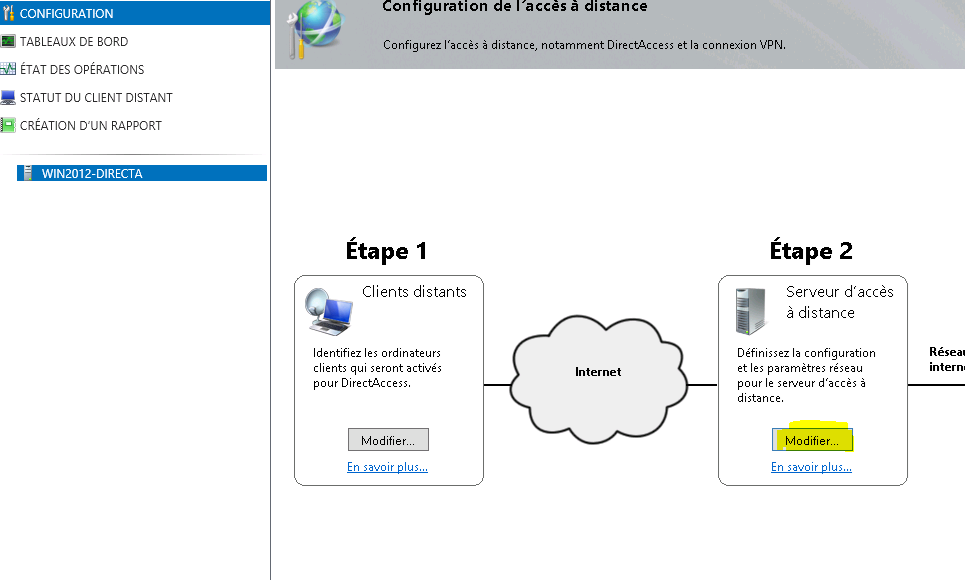
Task: Click the Clients distants title
Action: click(414, 291)
